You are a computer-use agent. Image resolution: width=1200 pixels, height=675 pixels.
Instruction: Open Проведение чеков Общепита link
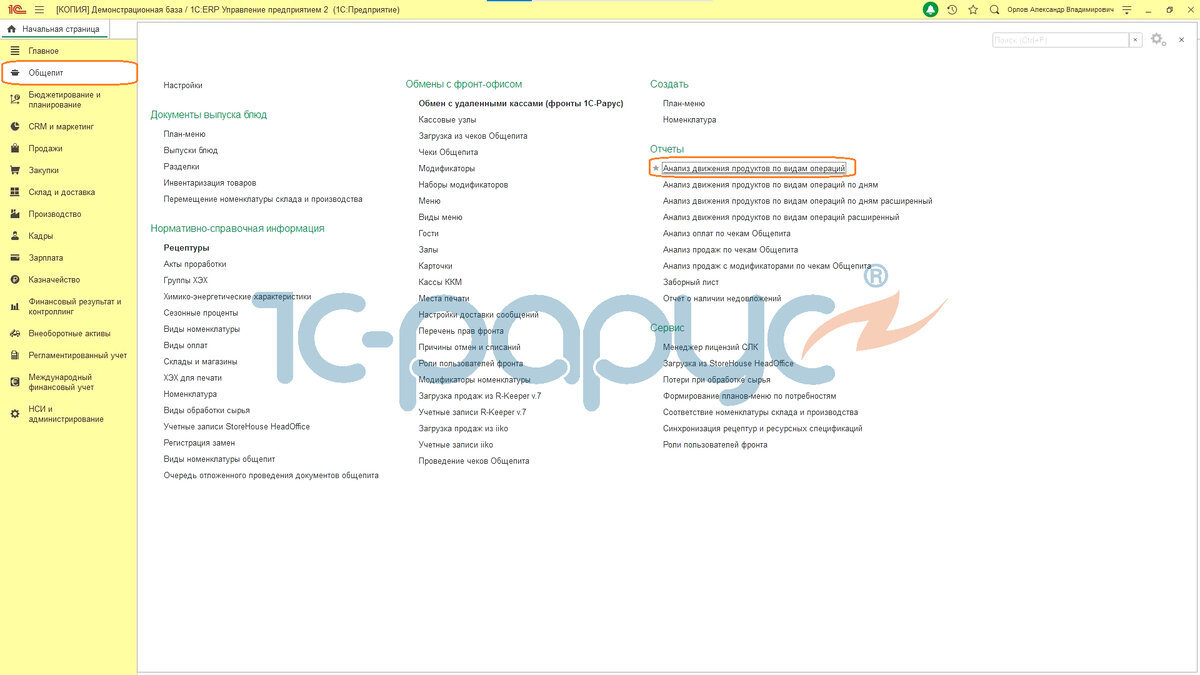tap(474, 461)
